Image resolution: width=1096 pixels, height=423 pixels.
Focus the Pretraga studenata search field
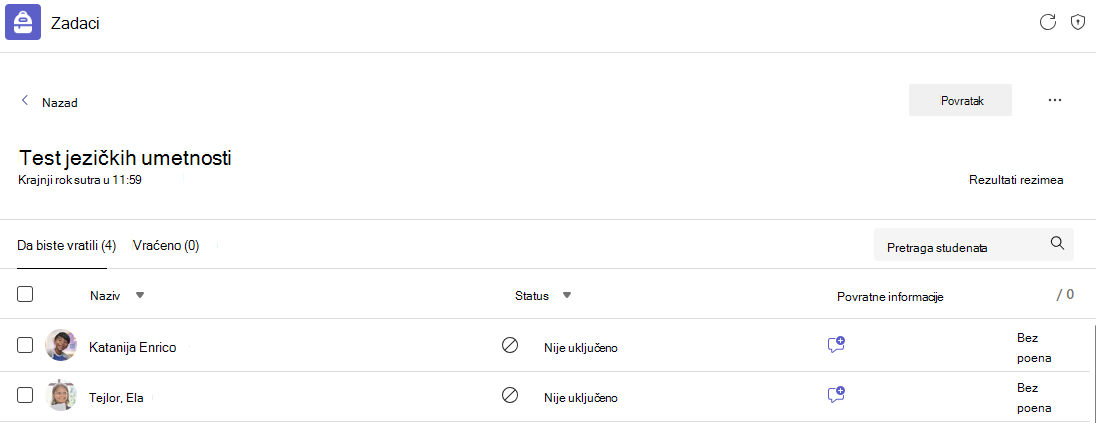click(x=973, y=244)
